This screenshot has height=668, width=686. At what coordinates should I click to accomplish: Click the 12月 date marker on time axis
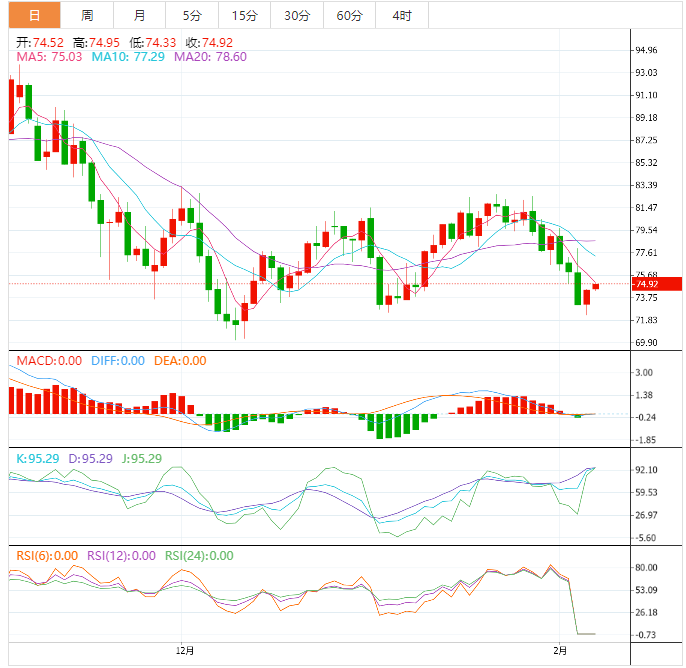182,651
